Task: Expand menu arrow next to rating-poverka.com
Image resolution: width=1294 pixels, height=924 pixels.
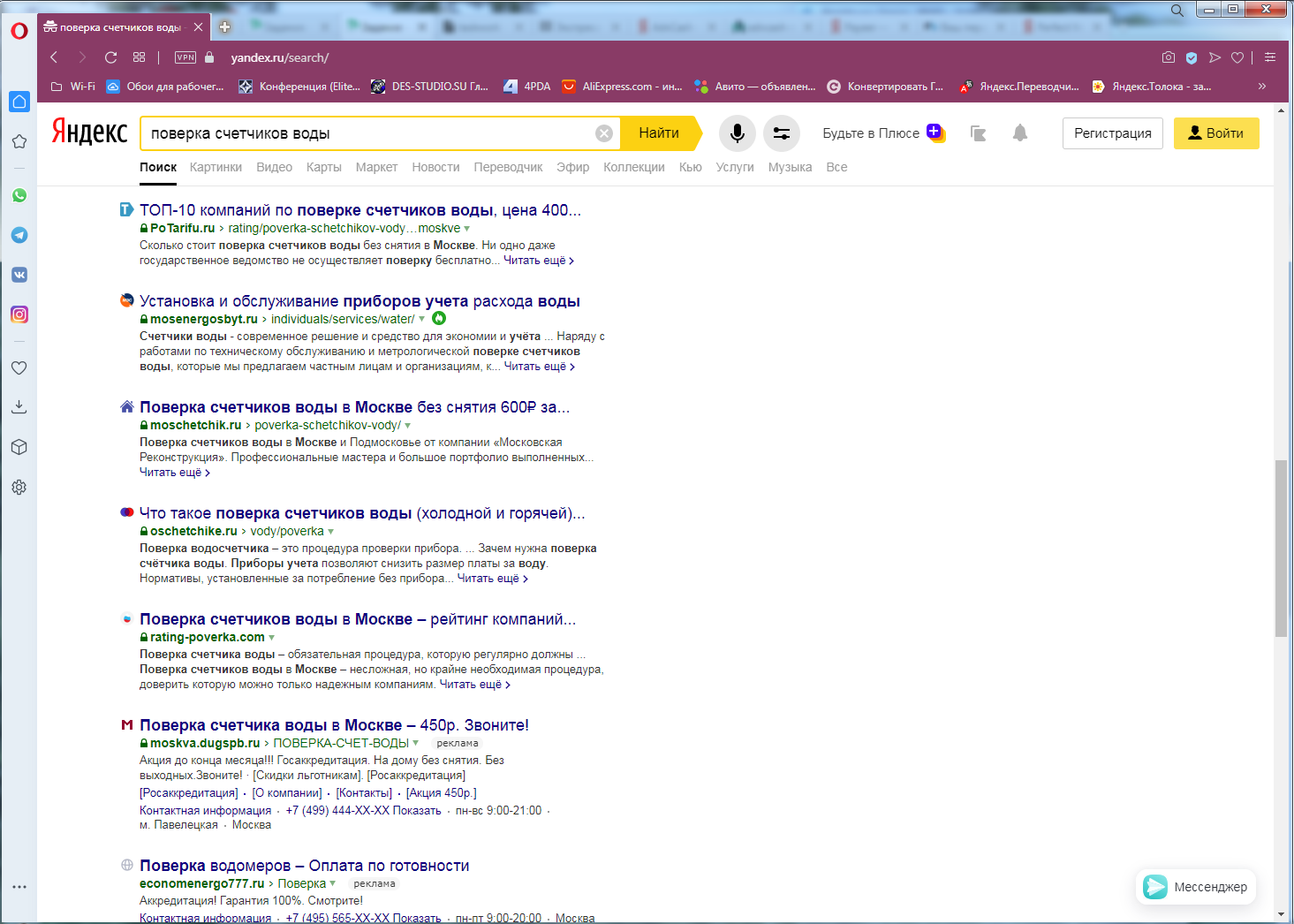Action: (x=271, y=638)
